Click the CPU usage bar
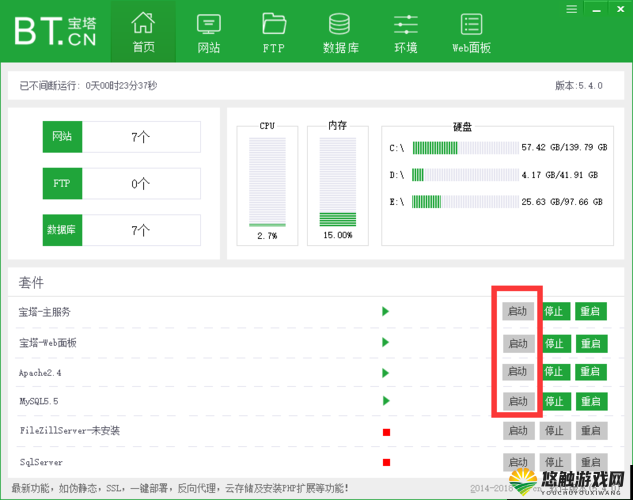The width and height of the screenshot is (633, 500). 267,182
